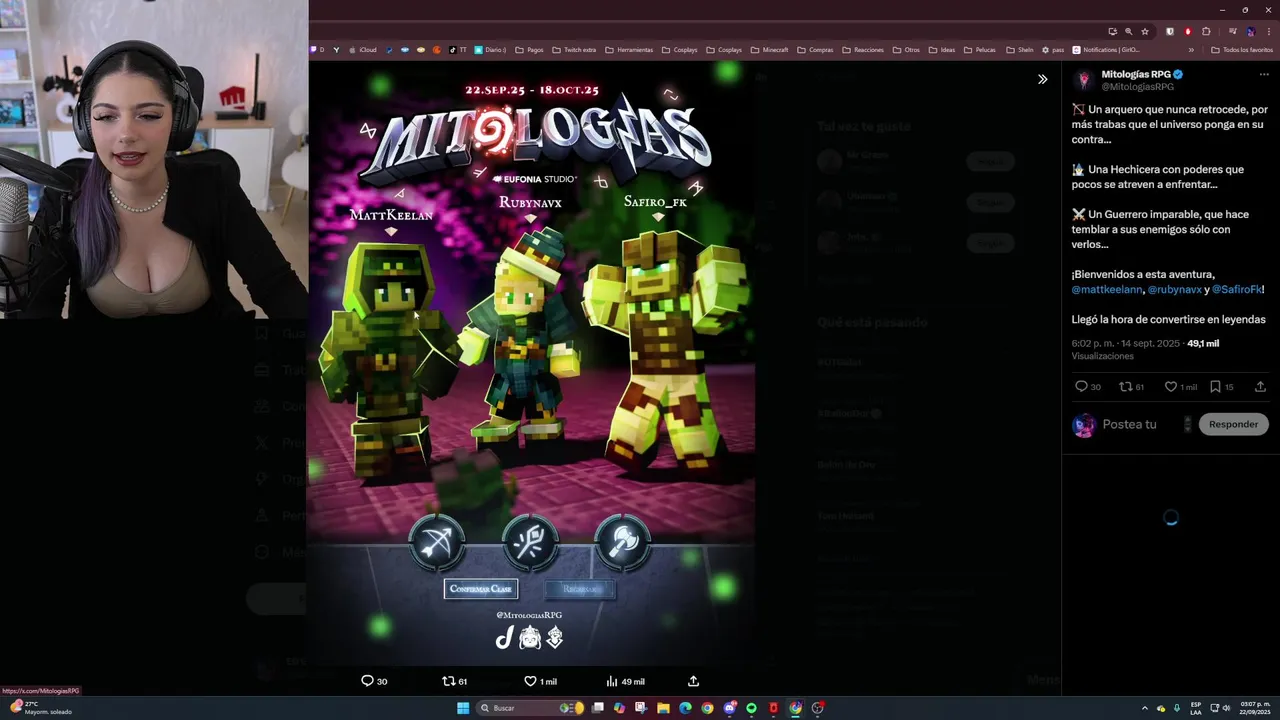Expand the Herramientas bookmark folder

click(x=629, y=49)
